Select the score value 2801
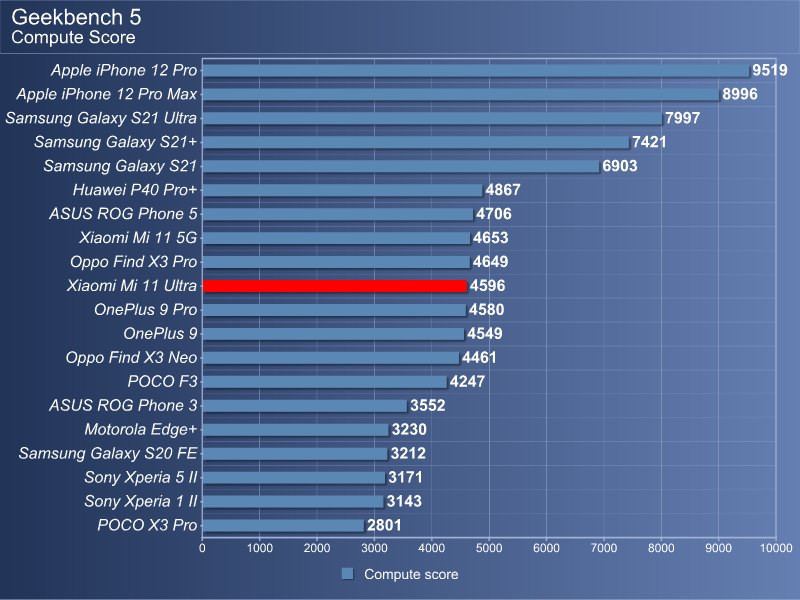The image size is (800, 600). tap(384, 526)
